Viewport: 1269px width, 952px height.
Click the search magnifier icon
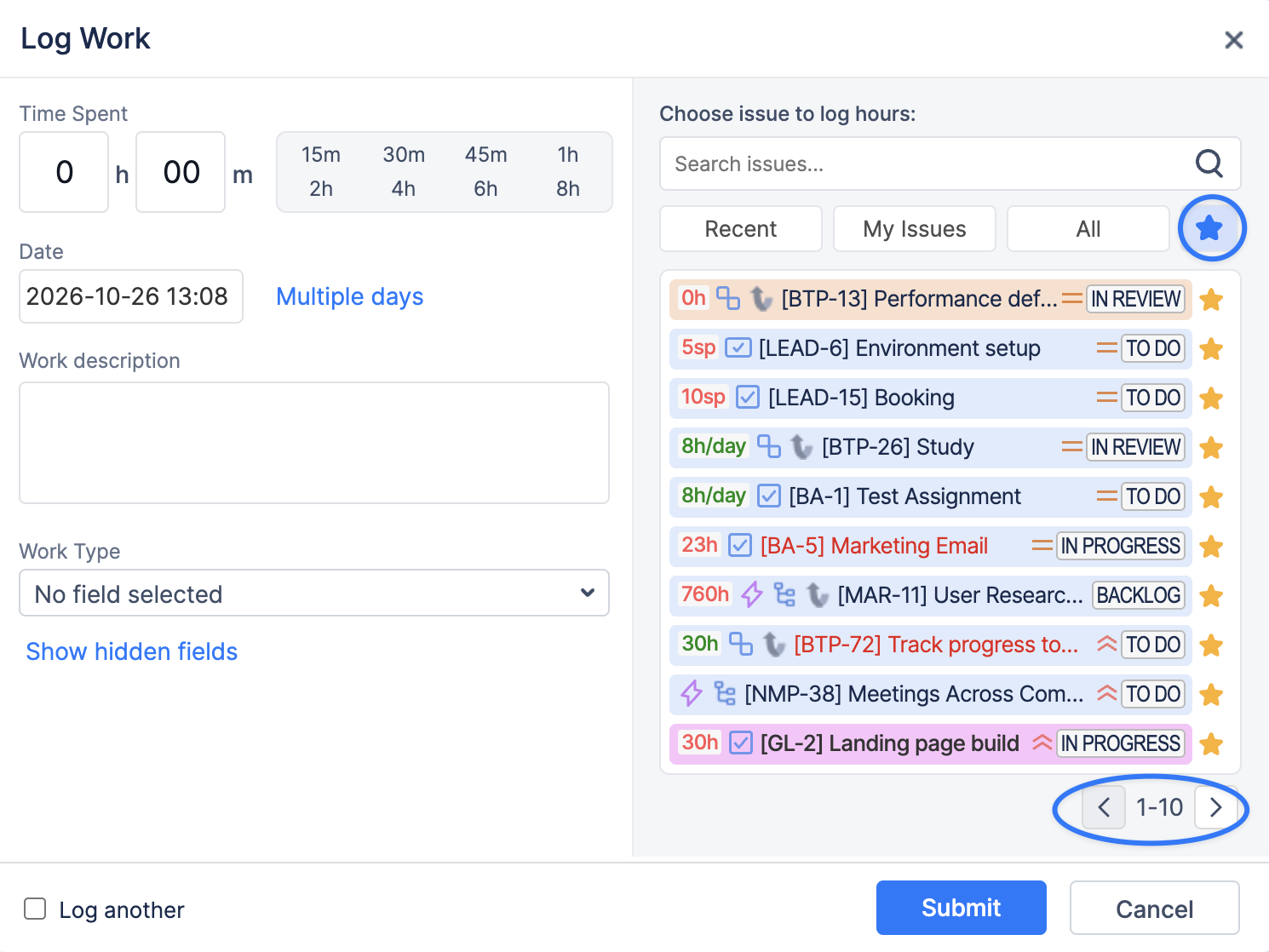coord(1209,163)
